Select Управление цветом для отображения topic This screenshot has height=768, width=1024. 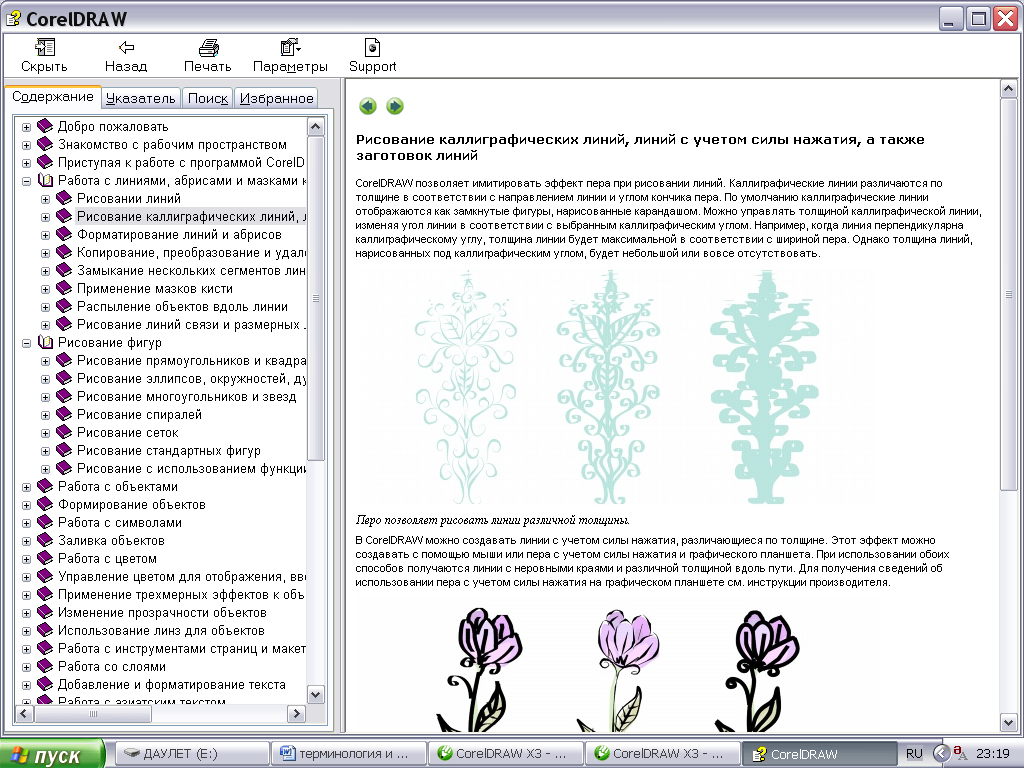coord(182,577)
